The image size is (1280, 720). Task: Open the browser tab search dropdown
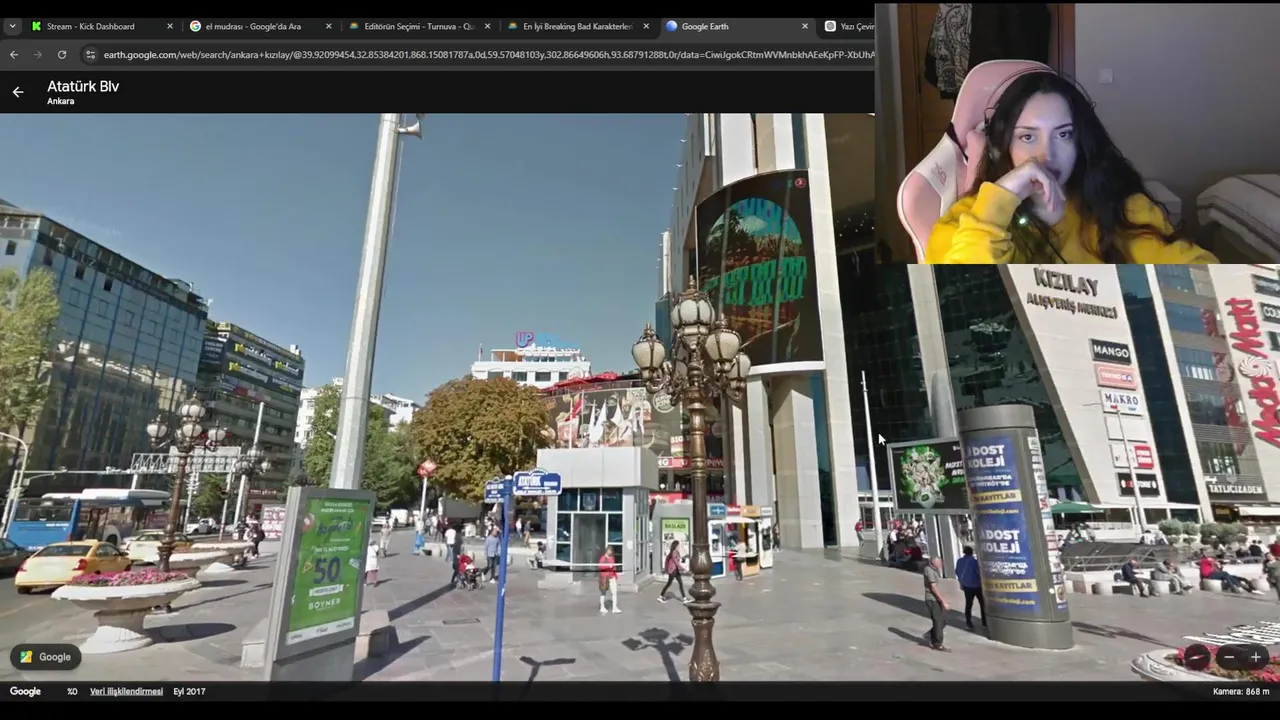click(12, 26)
